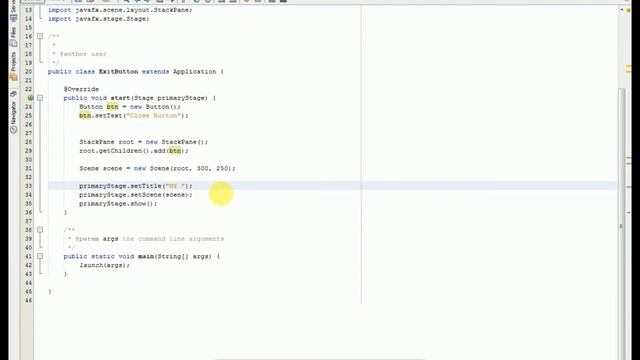Click the large yellow warning mark in the error stripe
Viewport: 640px width, 360px height.
pyautogui.click(x=629, y=69)
